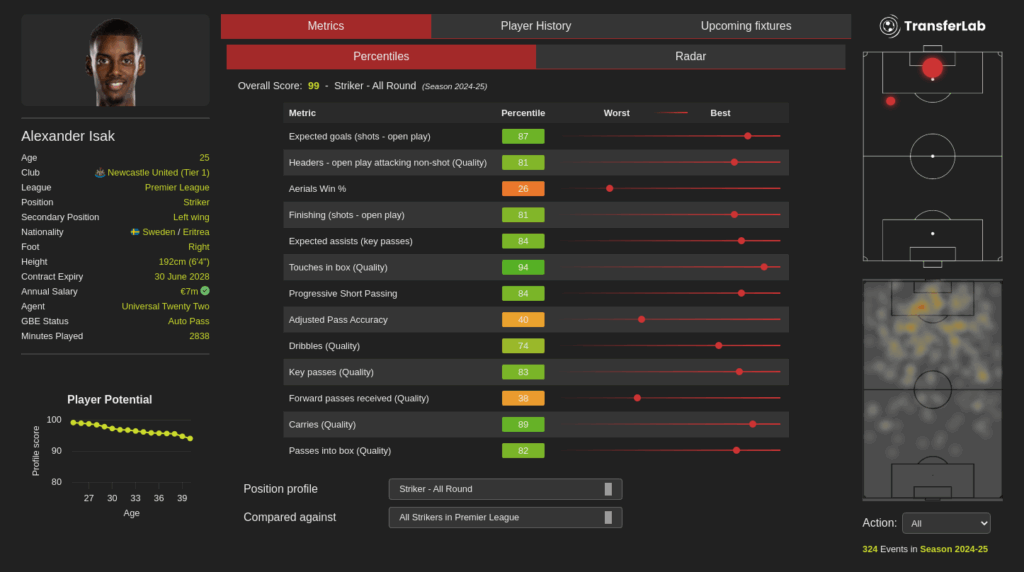Click the small left wing position dot
1024x572 pixels.
pos(890,101)
